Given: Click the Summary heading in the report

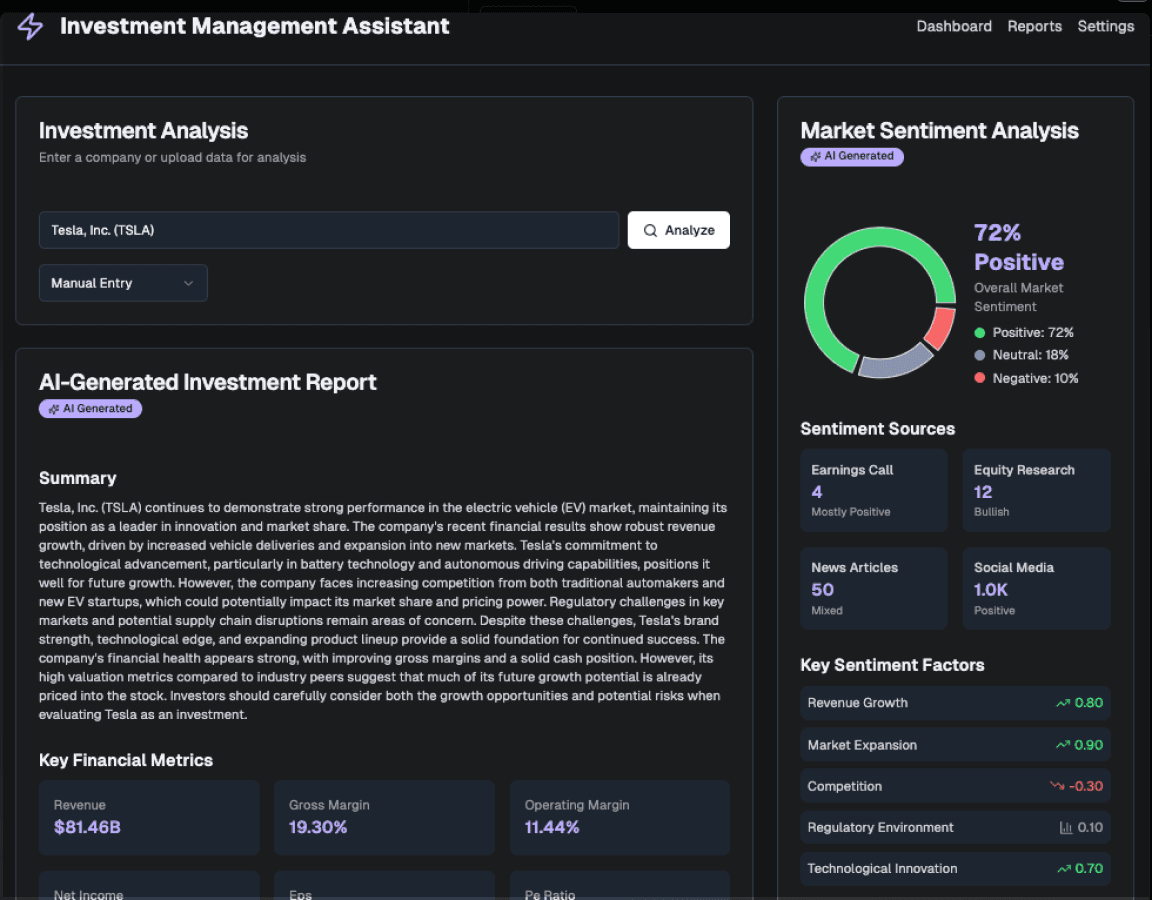Looking at the screenshot, I should pos(77,478).
